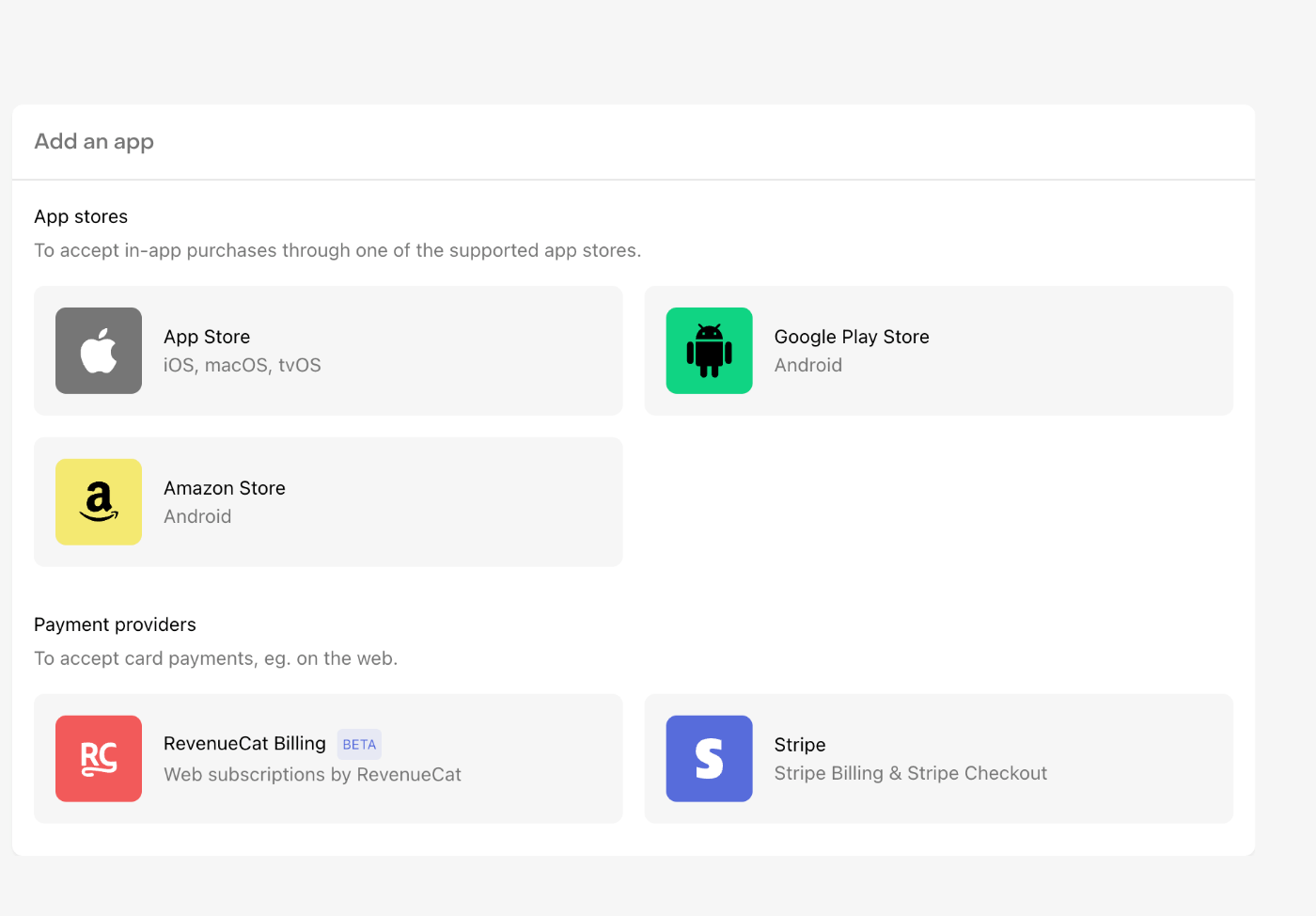Click the blue Stripe S icon
The image size is (1316, 916).
coord(710,759)
